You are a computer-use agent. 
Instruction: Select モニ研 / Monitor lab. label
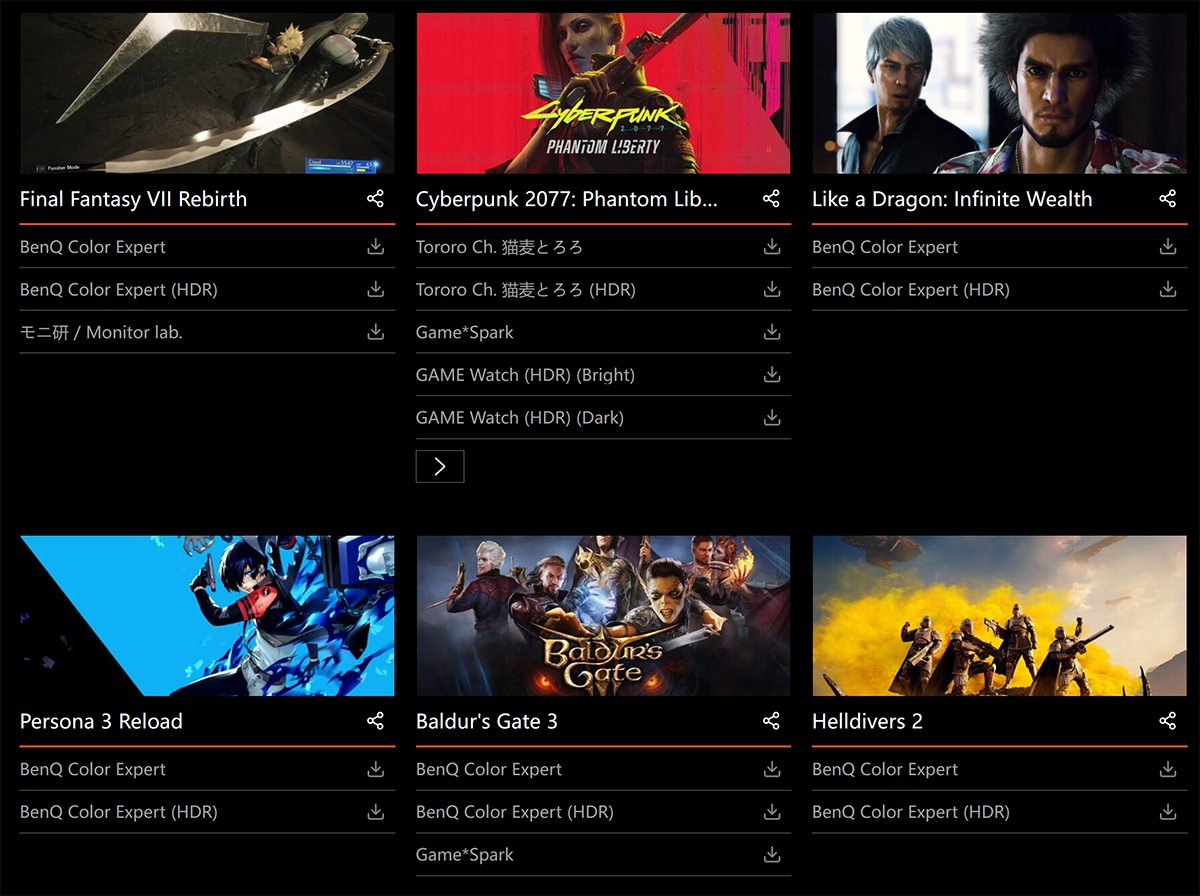(101, 332)
